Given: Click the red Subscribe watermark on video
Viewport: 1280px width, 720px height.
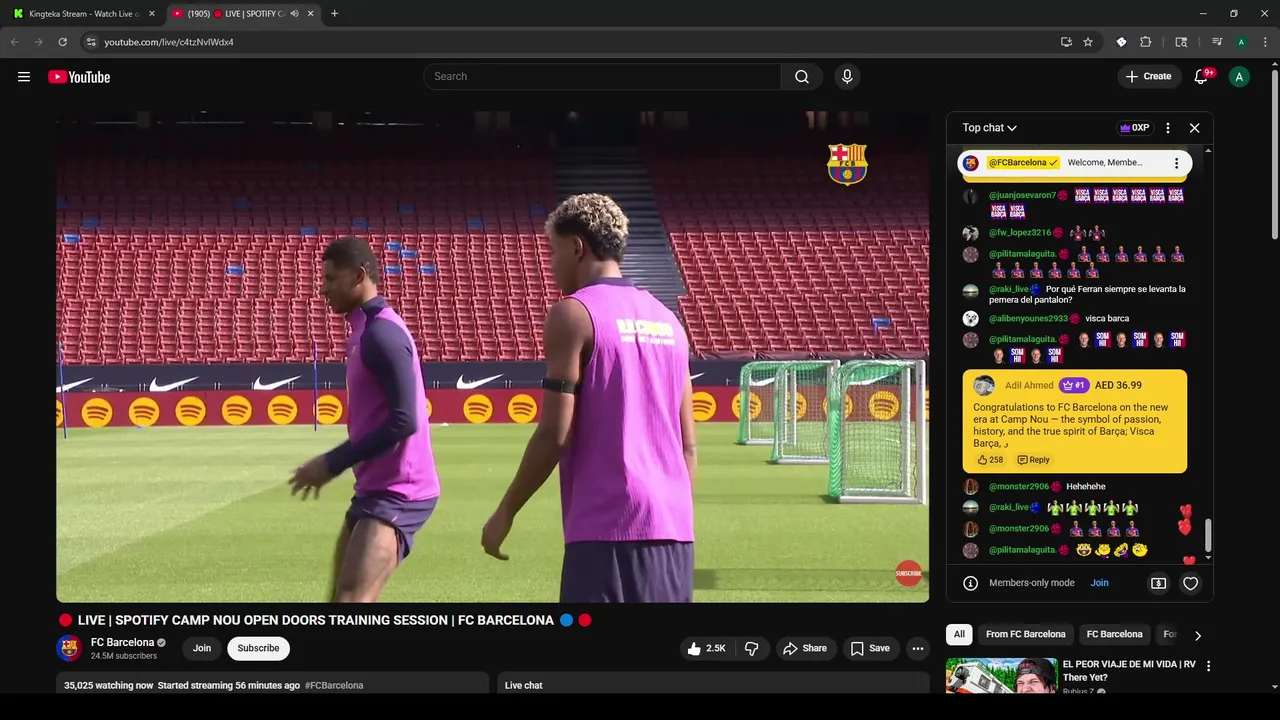Looking at the screenshot, I should [908, 573].
